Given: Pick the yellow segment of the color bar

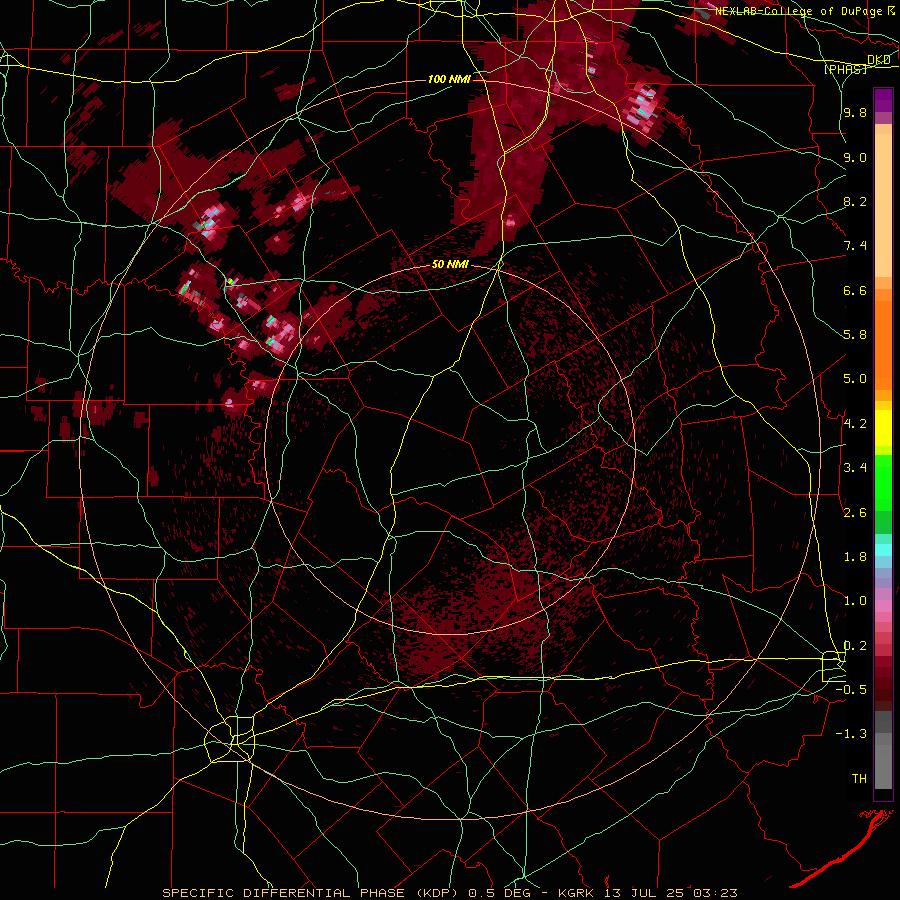Looking at the screenshot, I should click(883, 428).
